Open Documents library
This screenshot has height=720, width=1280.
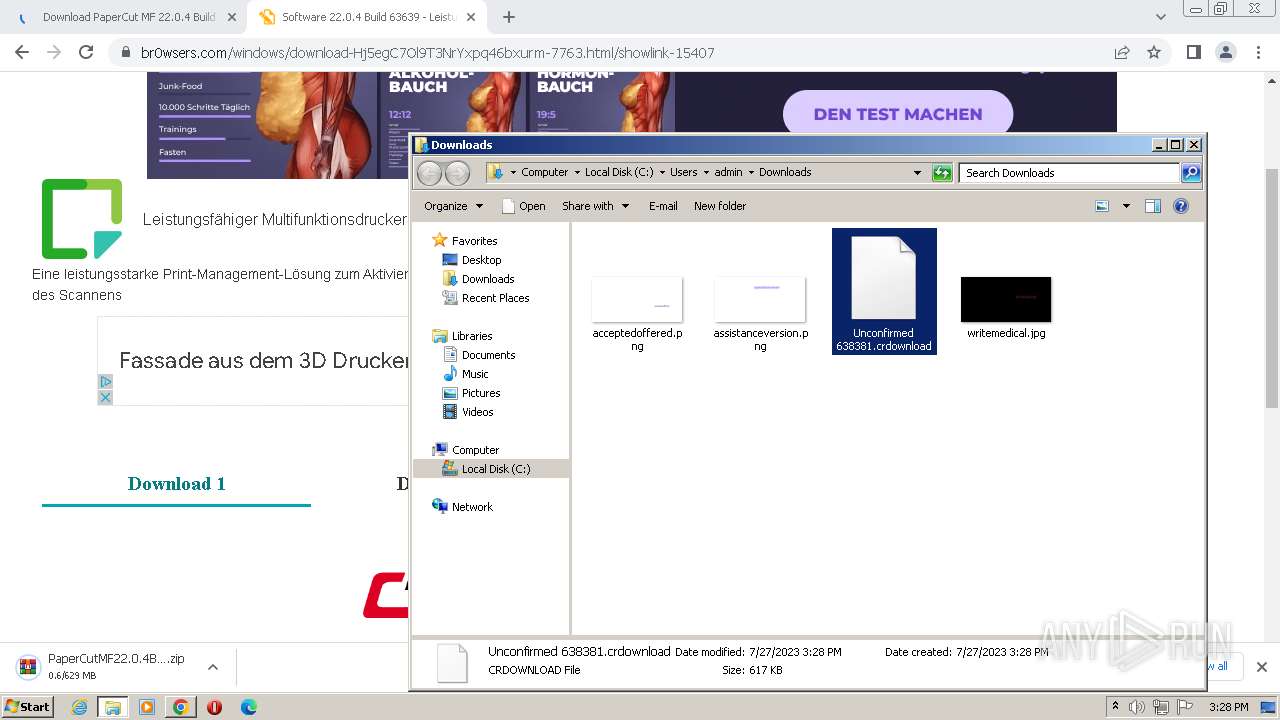(x=479, y=355)
